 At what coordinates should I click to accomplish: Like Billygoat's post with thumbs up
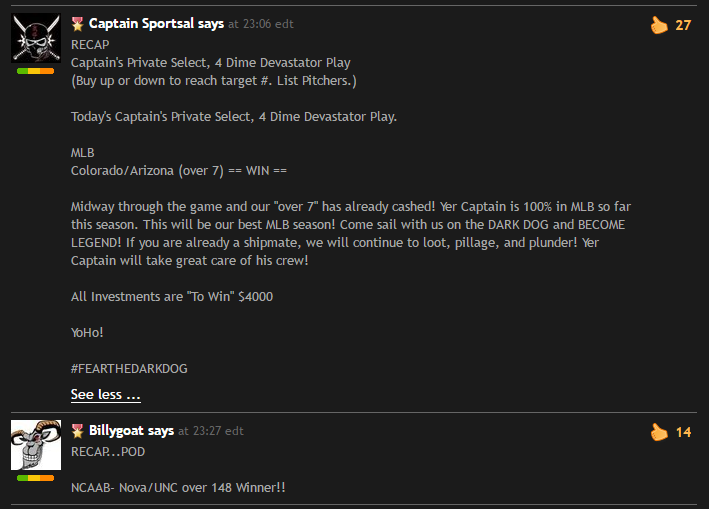[x=659, y=432]
